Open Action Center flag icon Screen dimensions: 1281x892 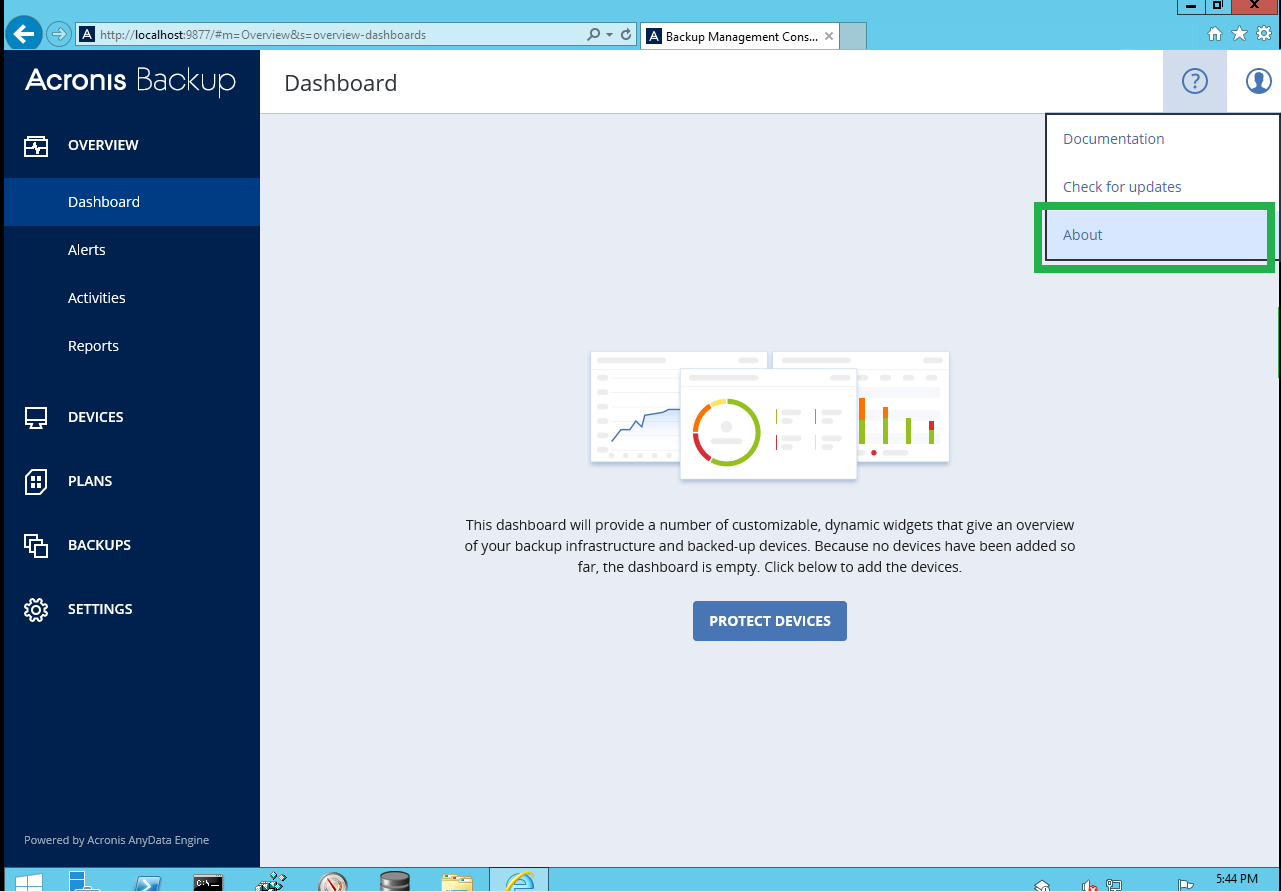(1186, 885)
